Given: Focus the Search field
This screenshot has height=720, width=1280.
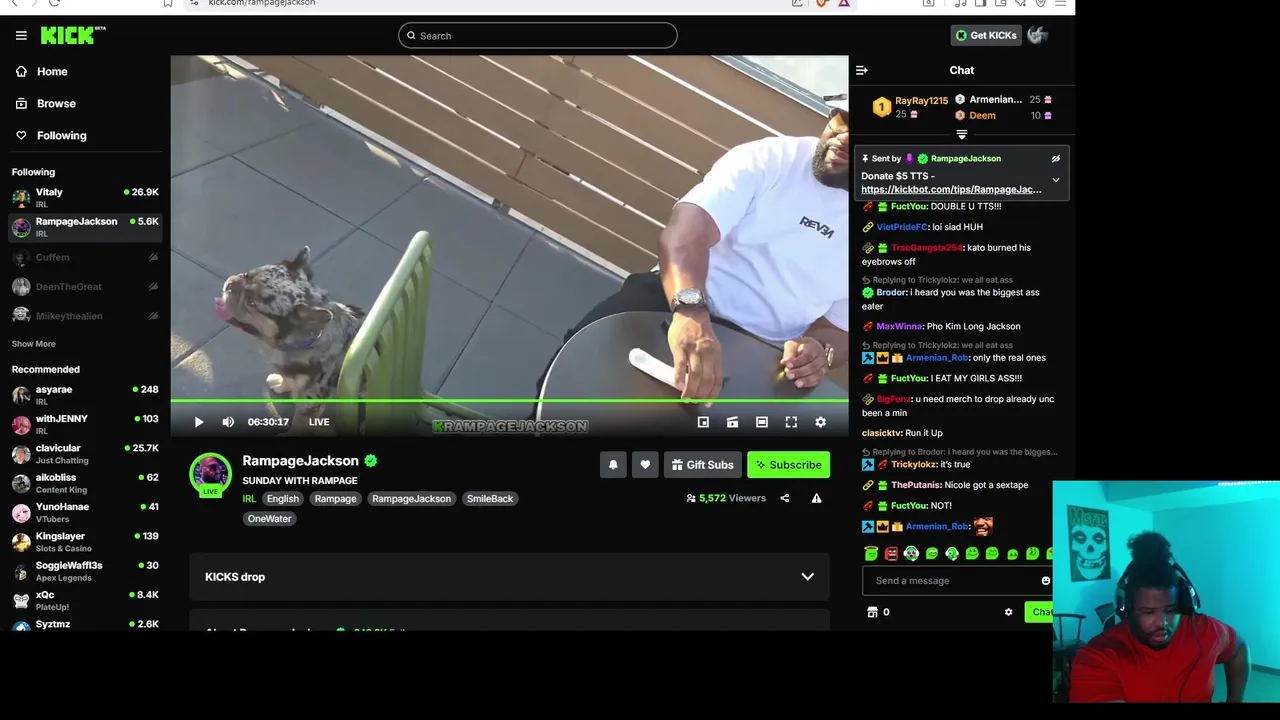Looking at the screenshot, I should pos(538,35).
